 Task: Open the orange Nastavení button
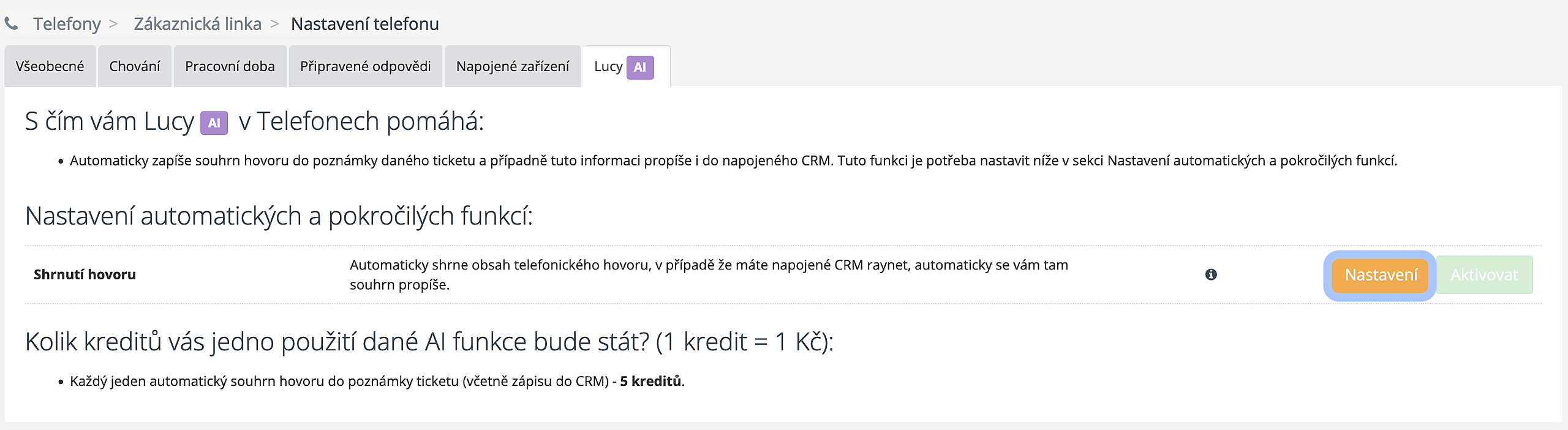[1381, 275]
